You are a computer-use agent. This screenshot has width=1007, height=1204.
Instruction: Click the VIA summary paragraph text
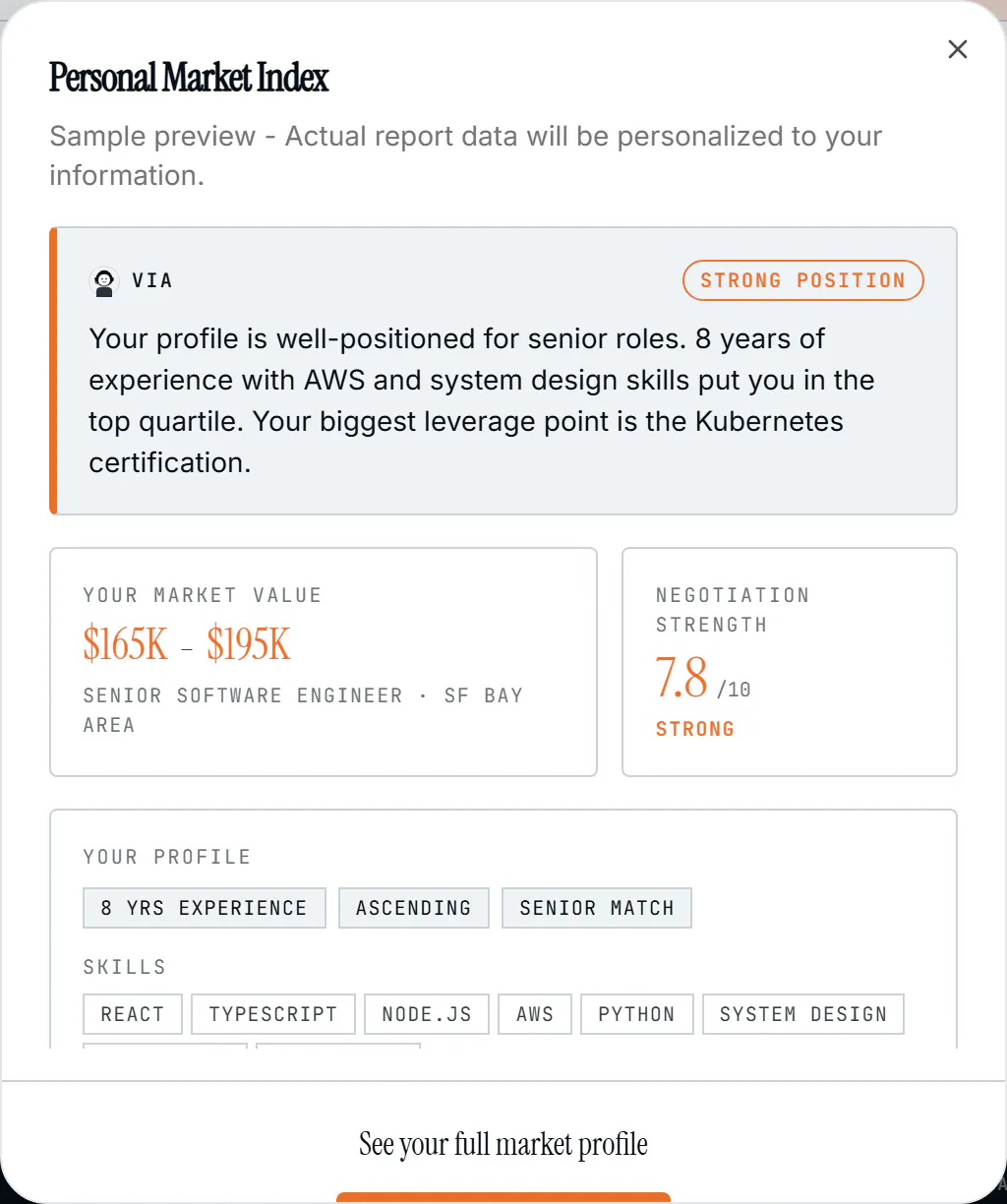click(482, 400)
